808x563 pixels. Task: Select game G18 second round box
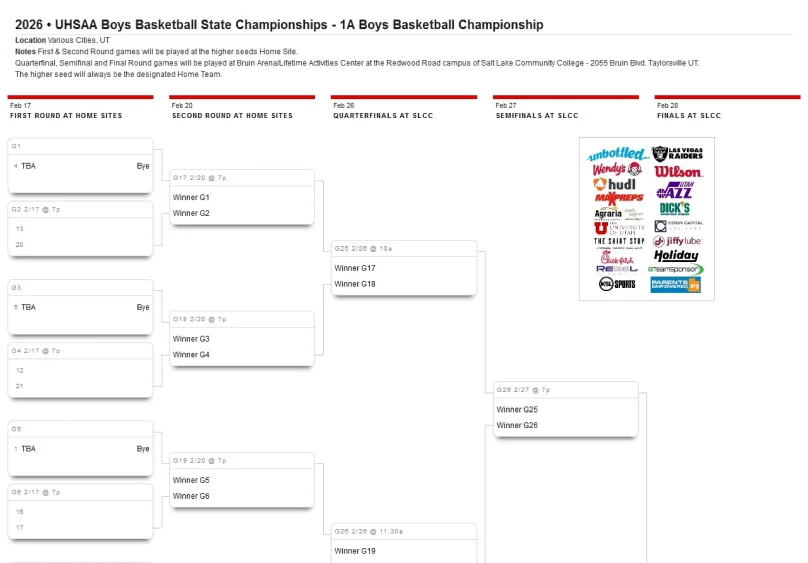tap(242, 339)
